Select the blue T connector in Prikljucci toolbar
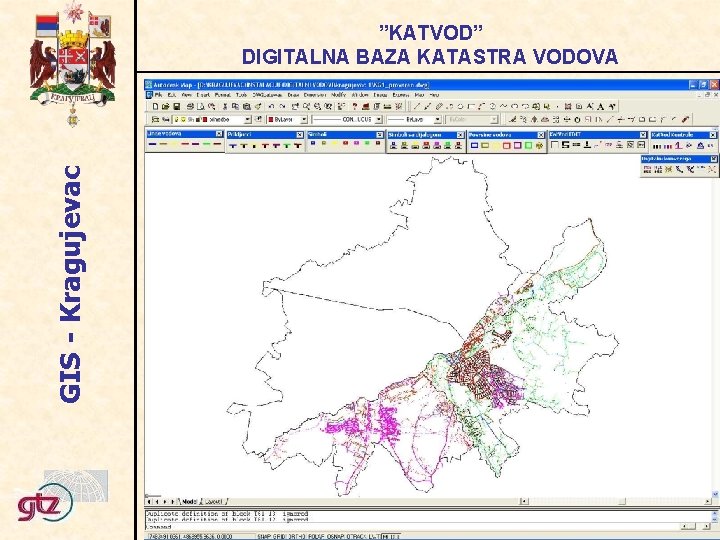The image size is (720, 540). tap(233, 146)
